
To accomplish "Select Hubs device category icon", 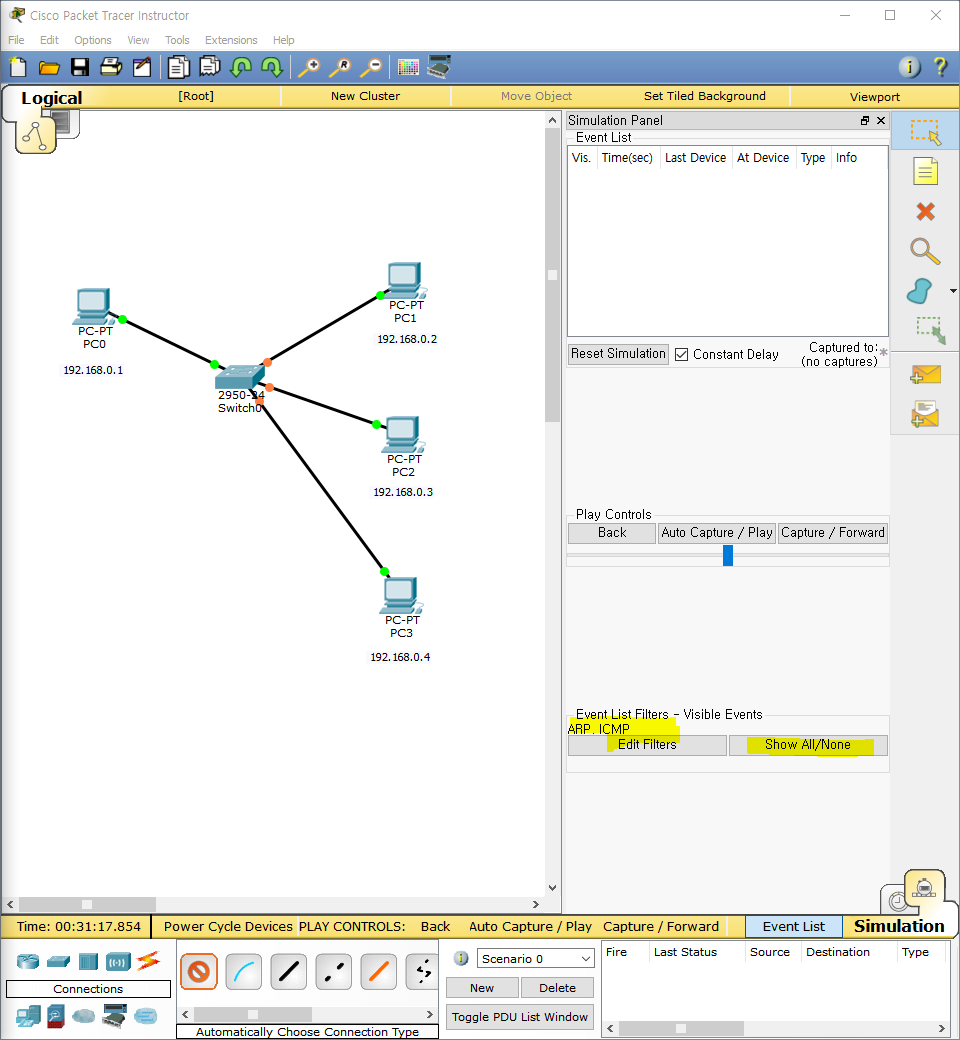I will coord(88,961).
